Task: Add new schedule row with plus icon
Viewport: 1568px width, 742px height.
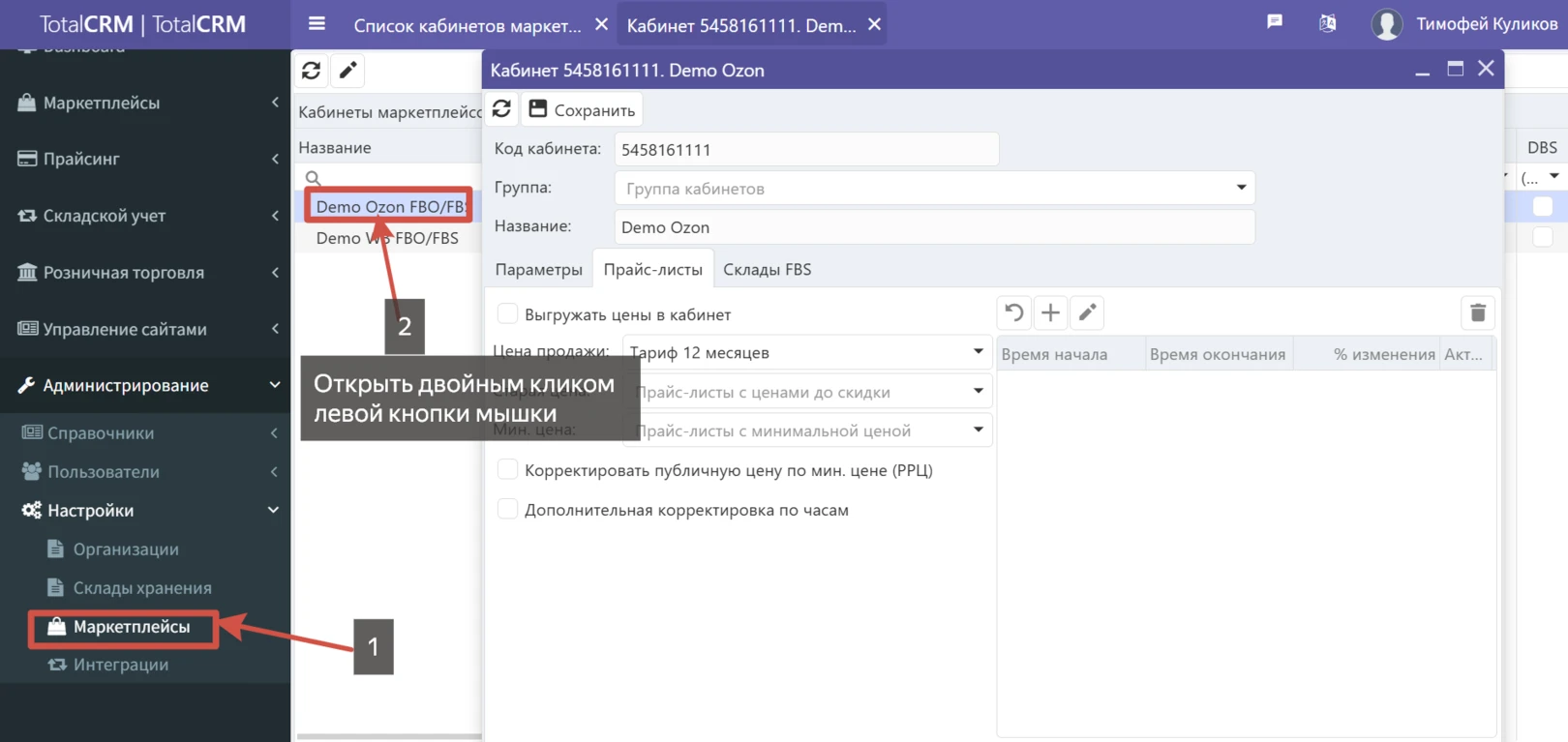Action: click(1050, 312)
